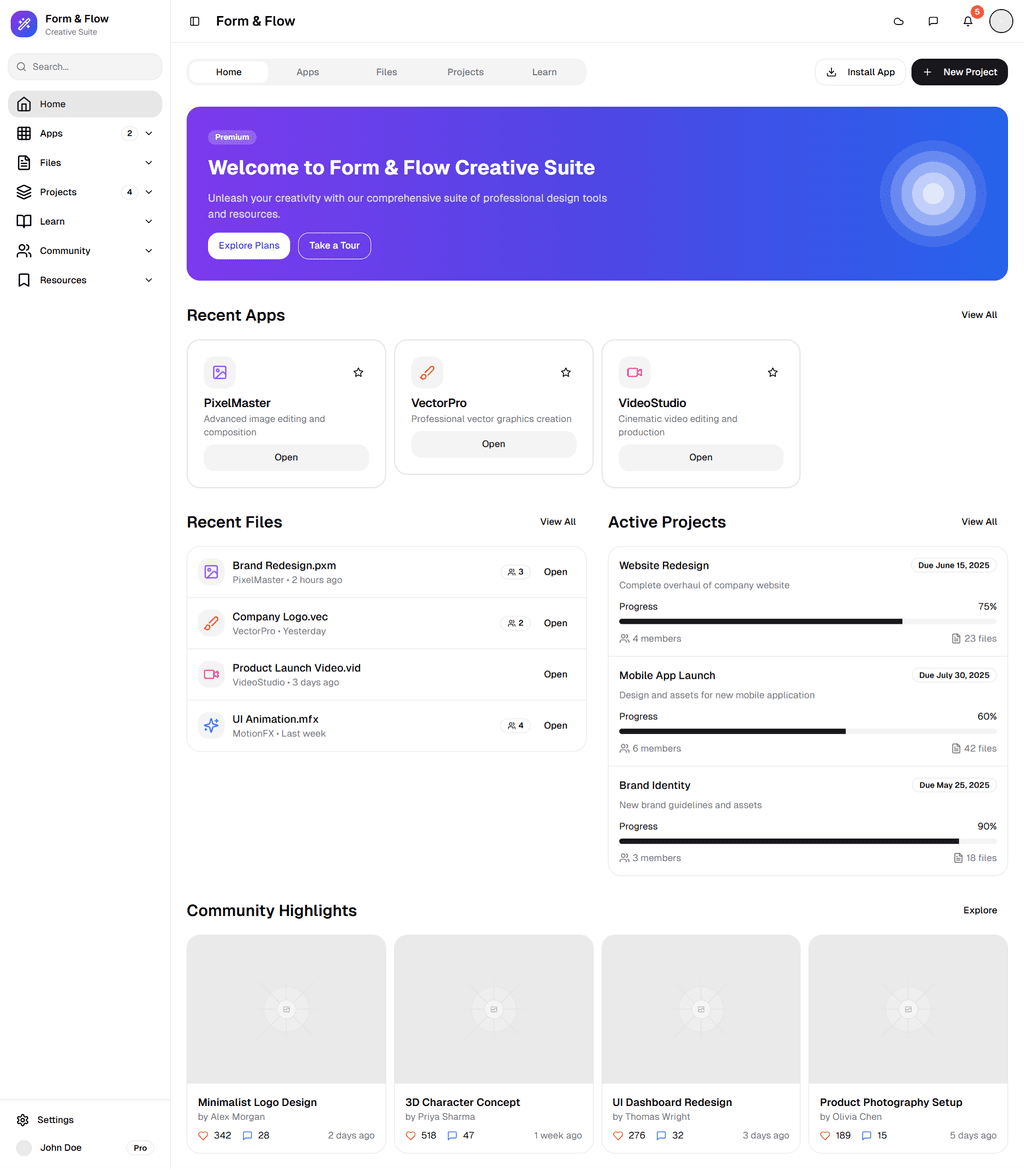
Task: Switch to the Apps tab
Action: [307, 72]
